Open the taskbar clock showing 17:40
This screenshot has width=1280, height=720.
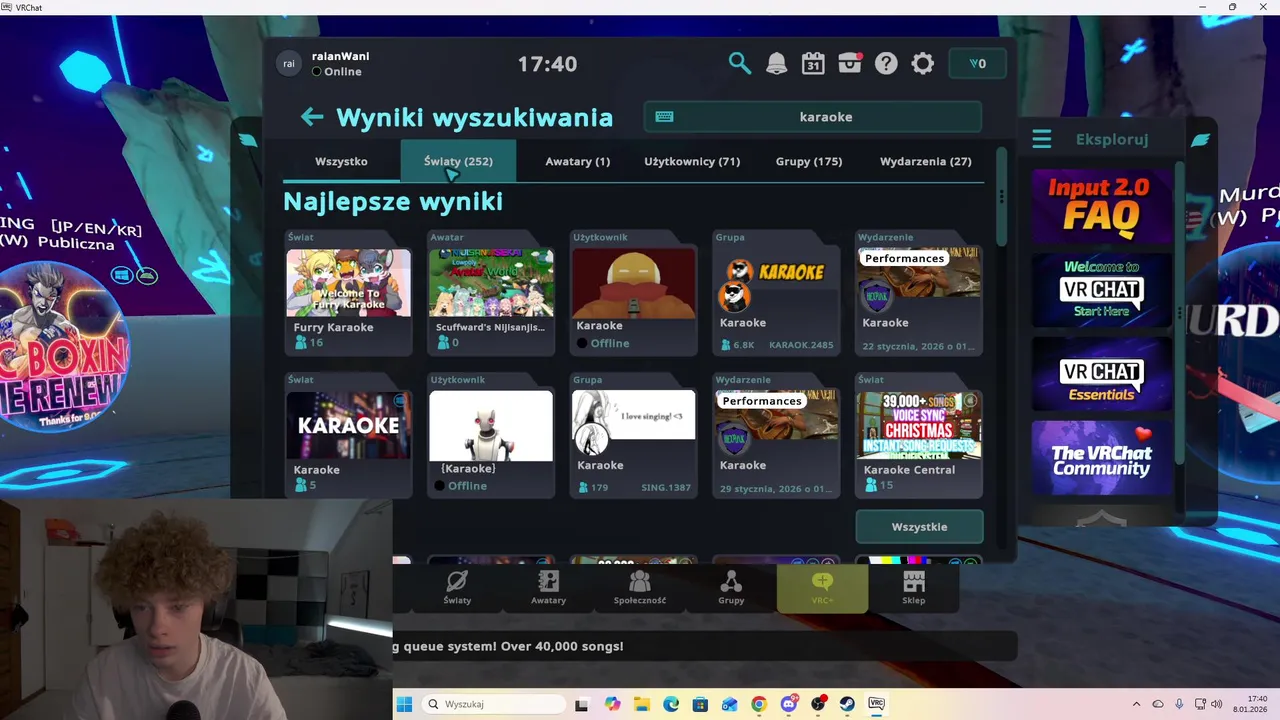pos(1251,704)
